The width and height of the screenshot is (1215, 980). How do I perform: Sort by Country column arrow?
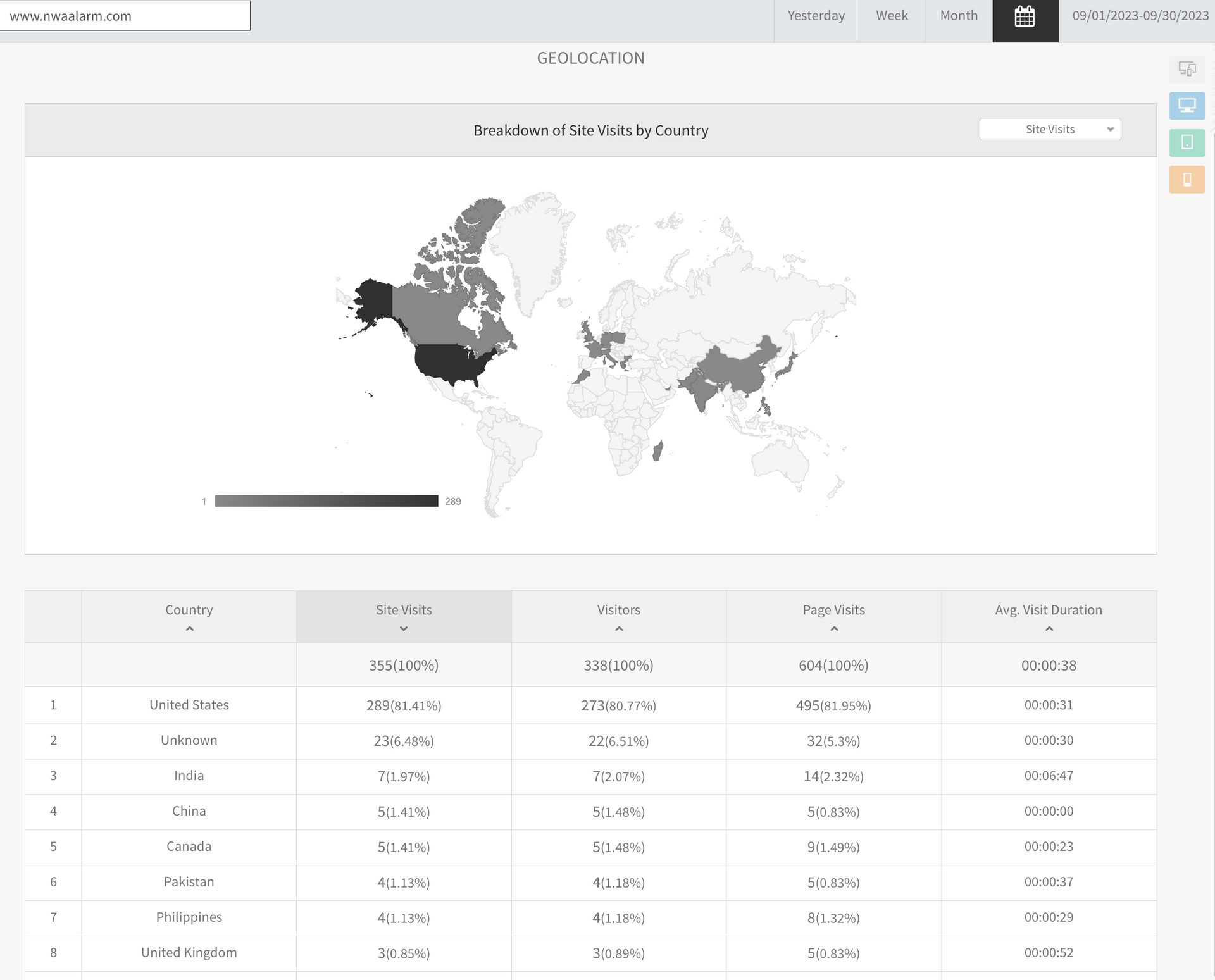pyautogui.click(x=189, y=629)
